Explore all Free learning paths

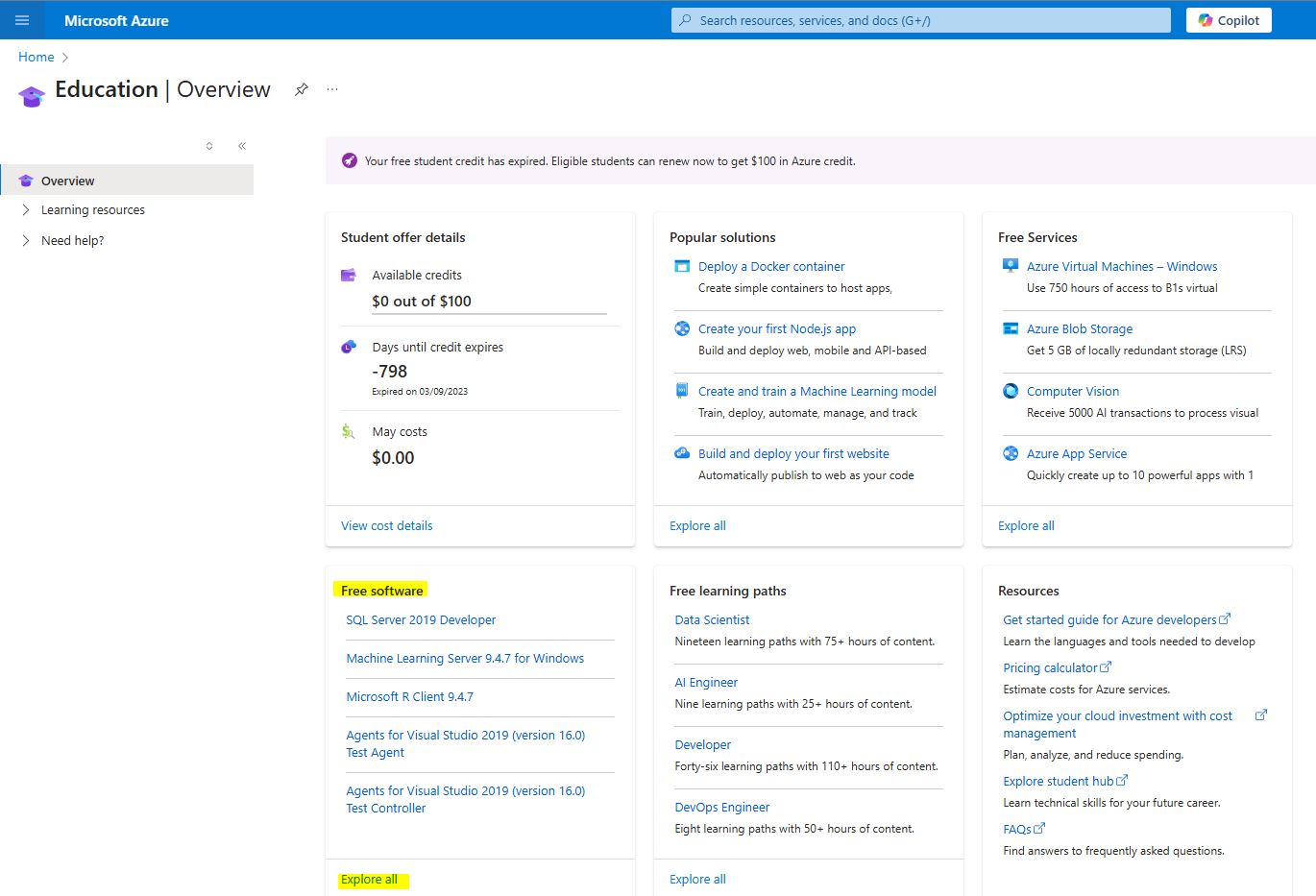click(x=697, y=879)
